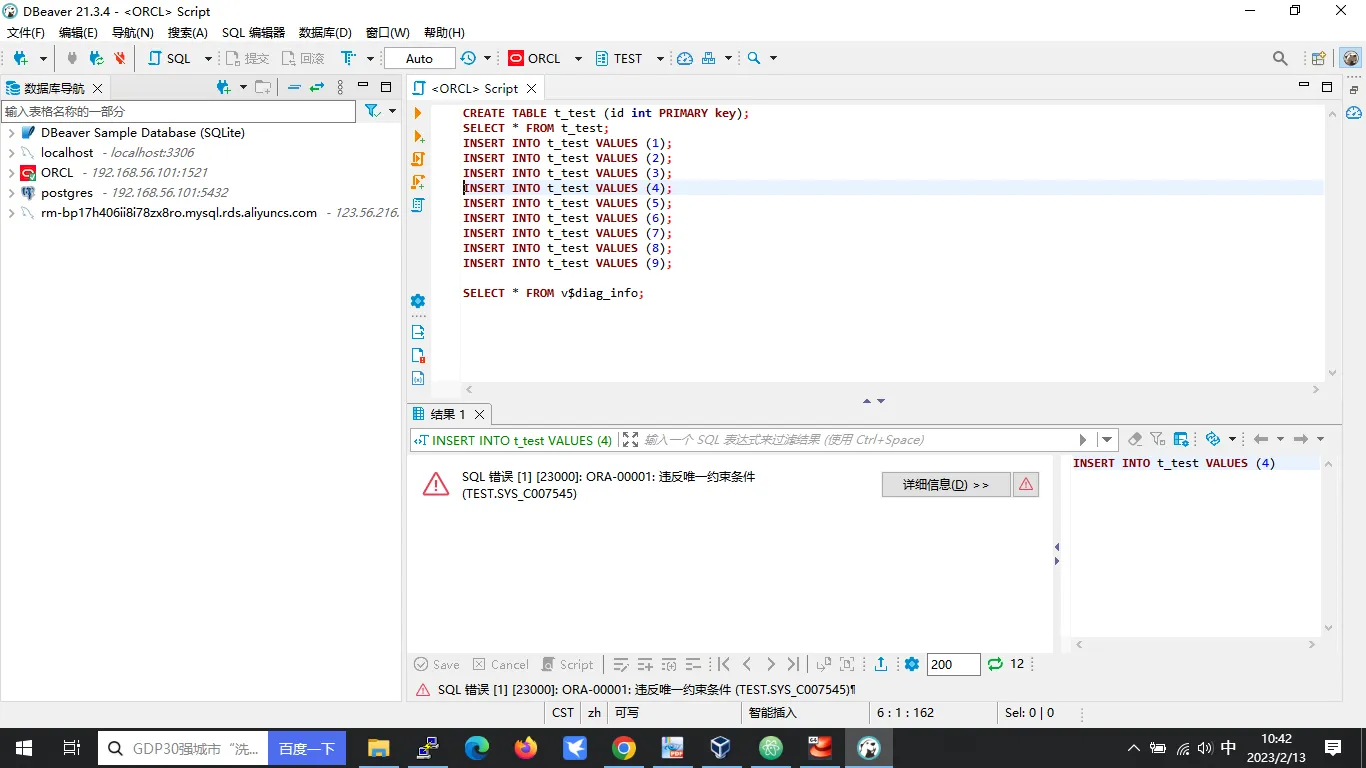Click the new database connection plug icon
This screenshot has width=1366, height=768.
[19, 59]
